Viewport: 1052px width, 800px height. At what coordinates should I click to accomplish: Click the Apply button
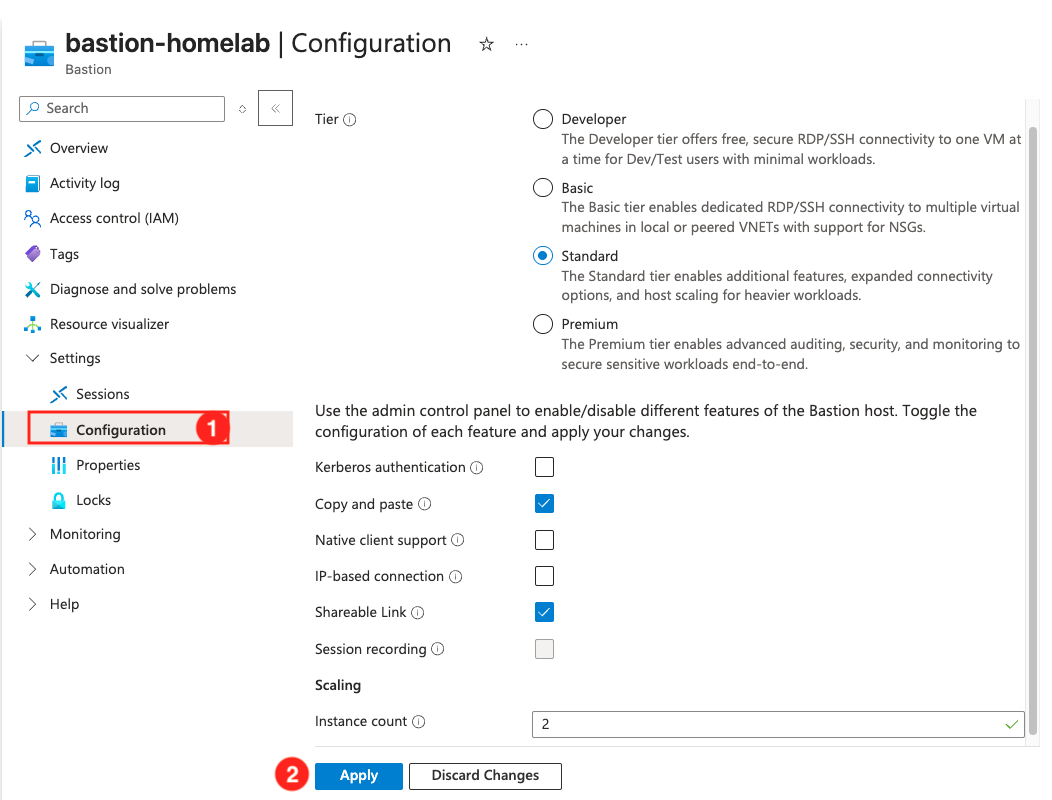click(359, 776)
